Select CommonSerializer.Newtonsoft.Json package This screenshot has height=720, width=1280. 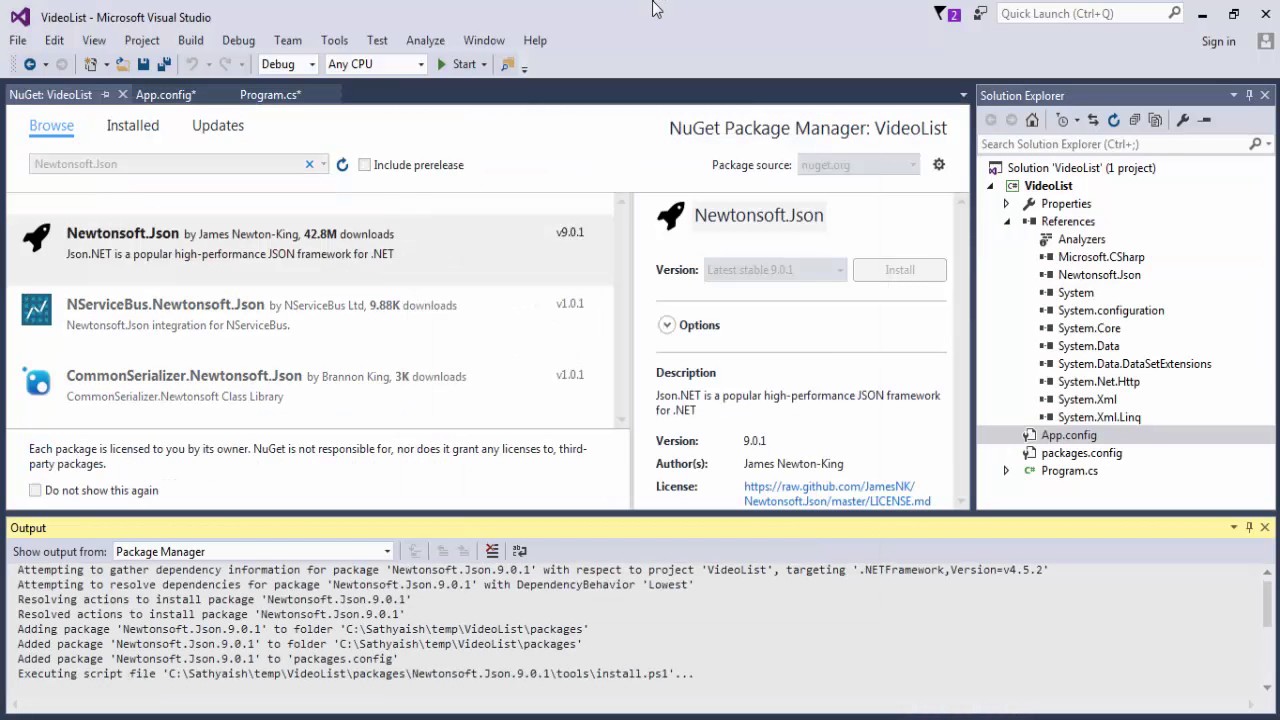(x=310, y=386)
